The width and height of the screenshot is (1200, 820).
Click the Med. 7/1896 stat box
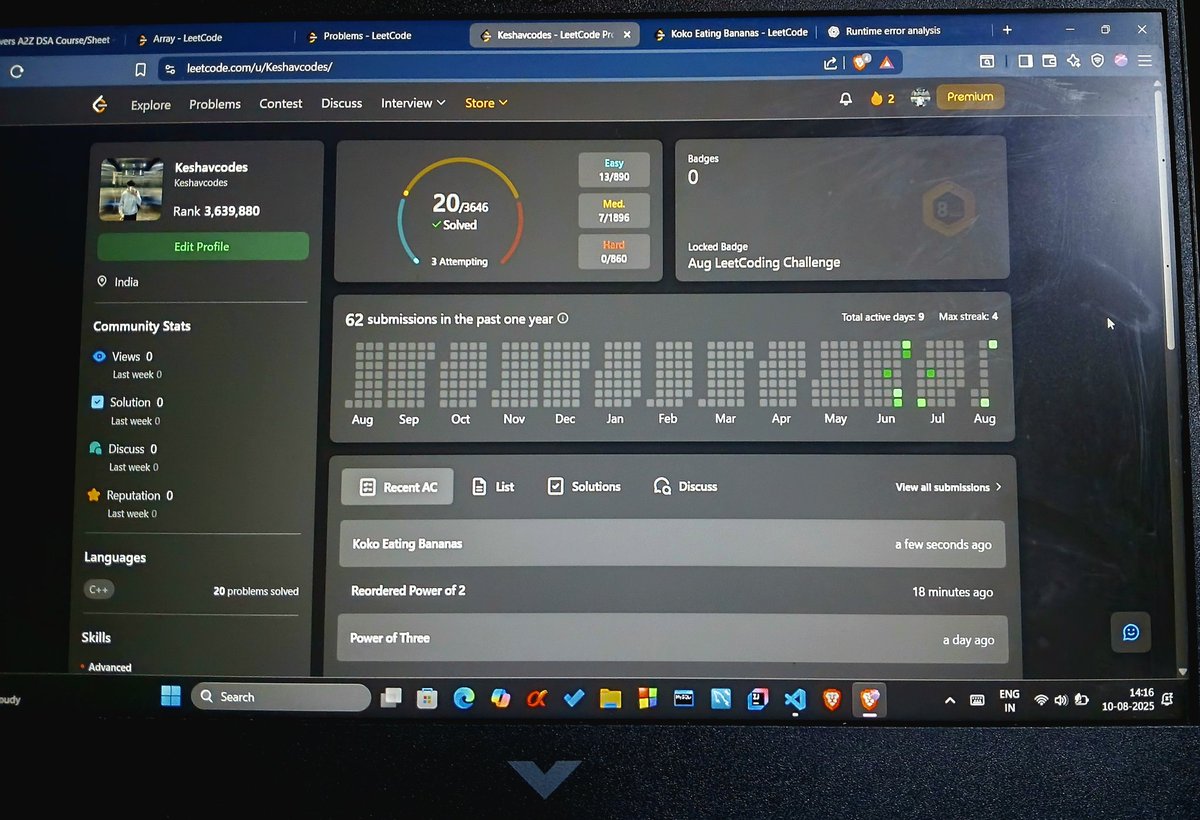[614, 210]
